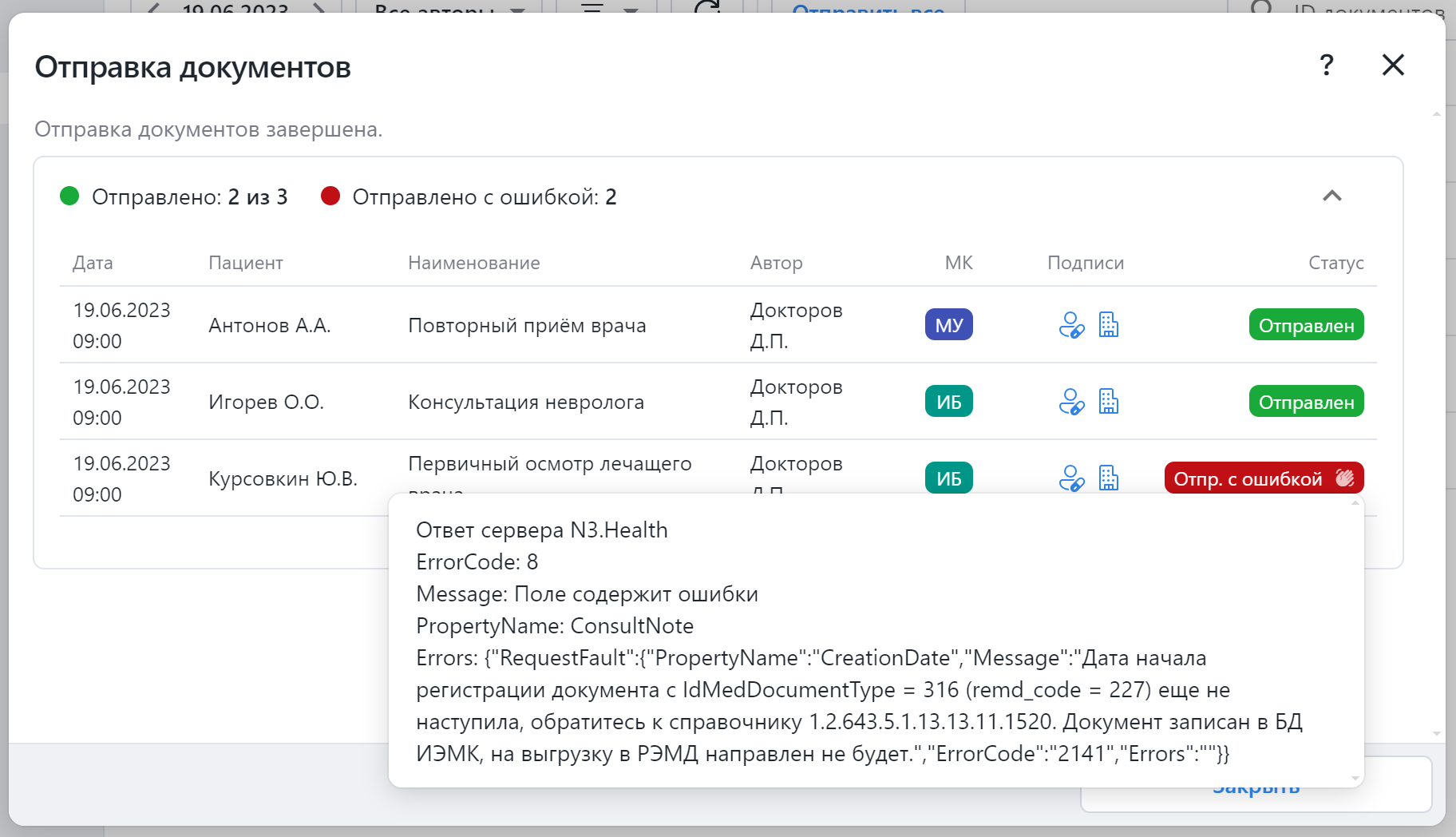Click organization signature icon in Курсовкин row

coord(1109,478)
